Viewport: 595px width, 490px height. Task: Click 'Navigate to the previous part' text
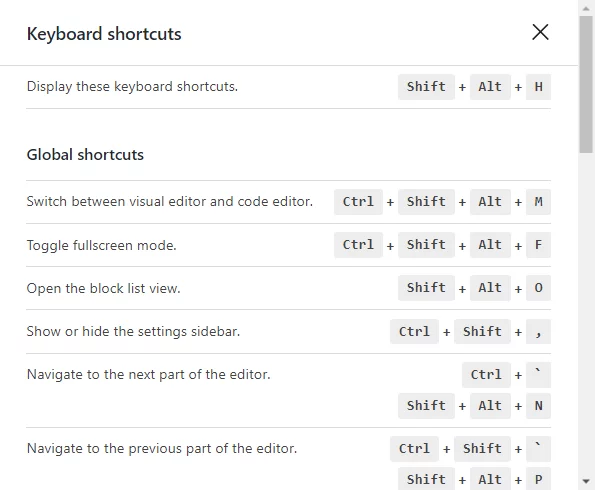point(162,449)
